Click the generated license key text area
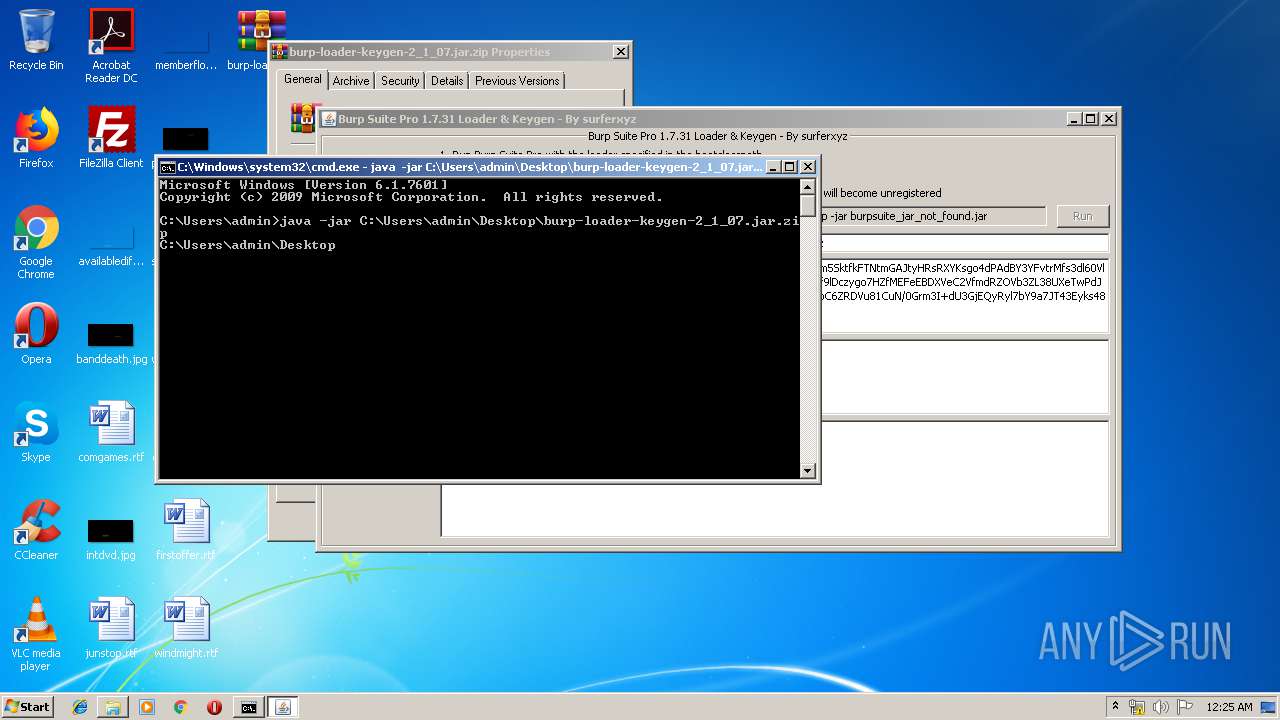 [x=964, y=296]
